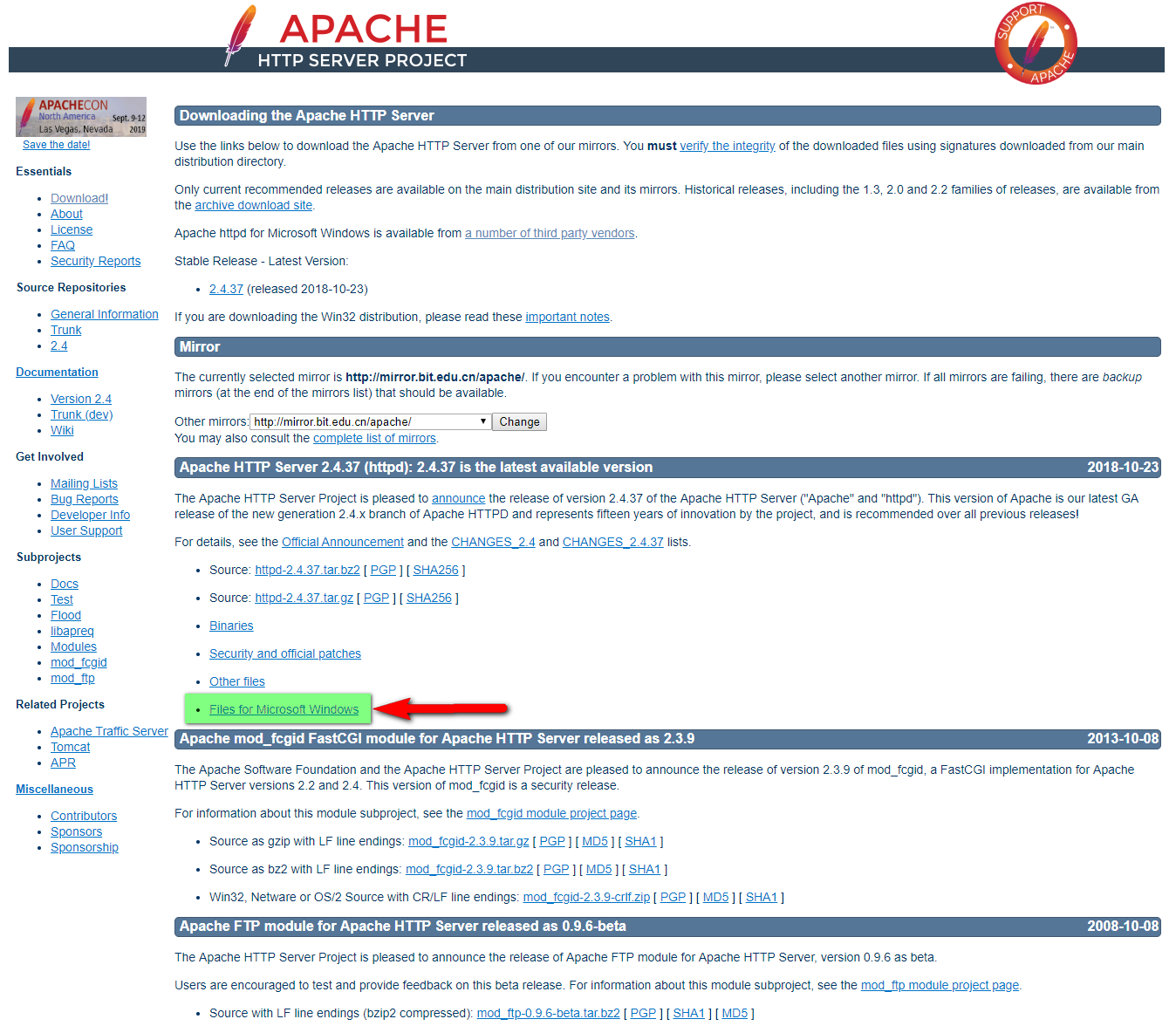Open User Support
The height and width of the screenshot is (1026, 1176).
point(86,530)
